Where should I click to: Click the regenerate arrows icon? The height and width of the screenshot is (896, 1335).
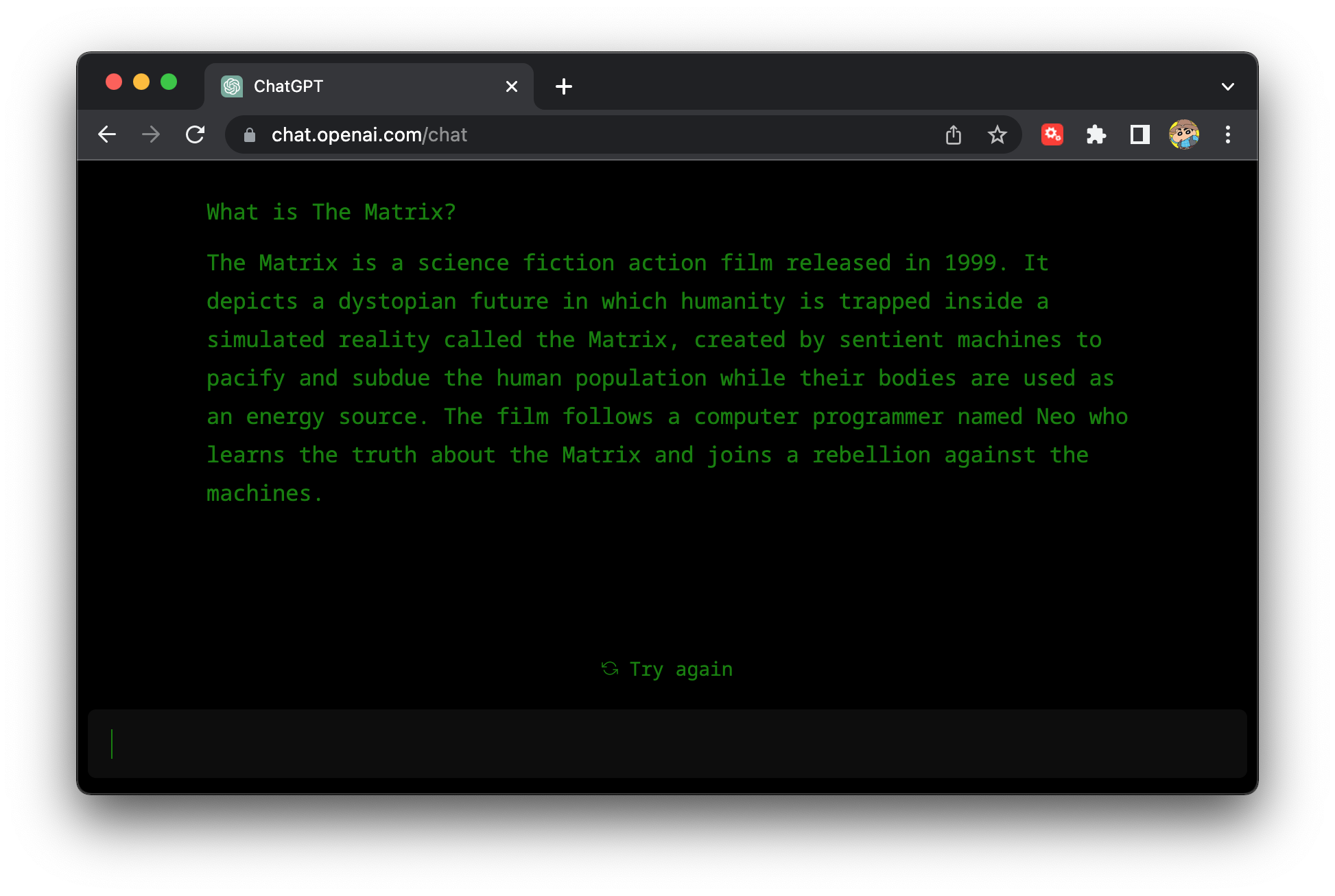610,668
